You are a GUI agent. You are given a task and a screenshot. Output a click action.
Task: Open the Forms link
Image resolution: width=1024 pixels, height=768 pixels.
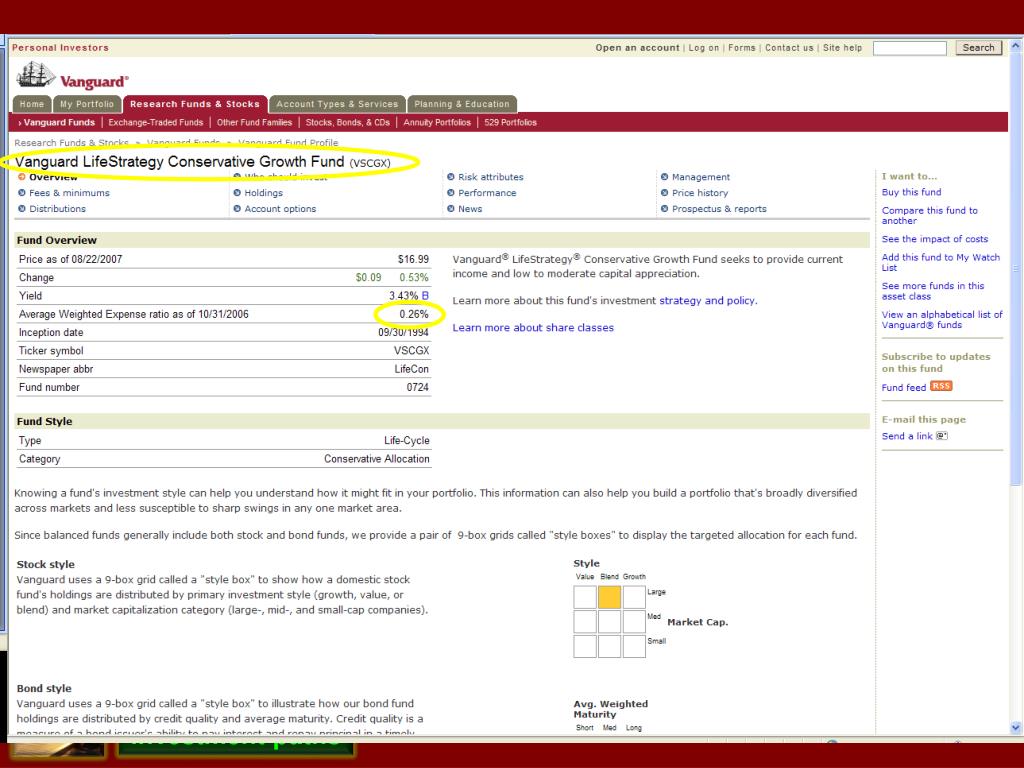(x=741, y=48)
